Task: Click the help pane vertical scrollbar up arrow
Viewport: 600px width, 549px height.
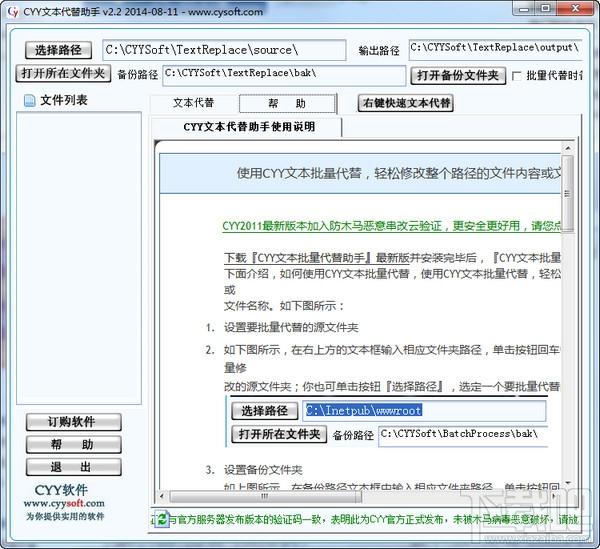Action: (568, 148)
